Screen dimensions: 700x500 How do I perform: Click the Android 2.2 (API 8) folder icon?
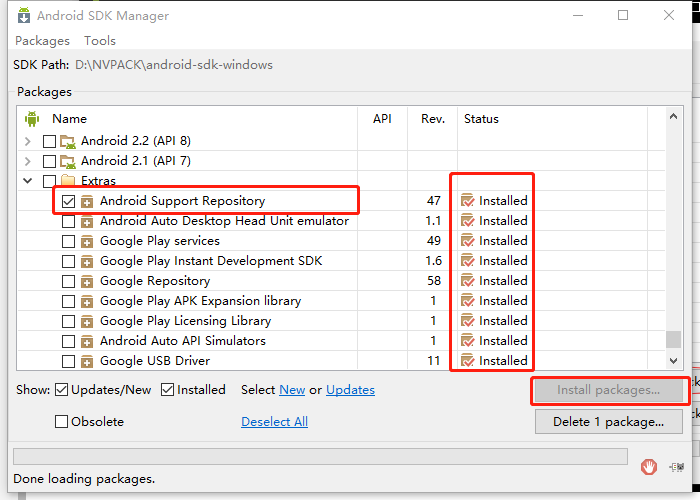coord(68,142)
